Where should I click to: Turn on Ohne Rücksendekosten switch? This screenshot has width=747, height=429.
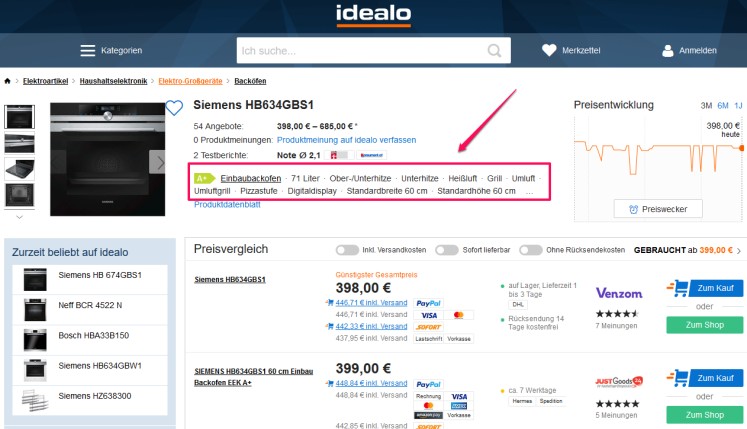point(531,250)
